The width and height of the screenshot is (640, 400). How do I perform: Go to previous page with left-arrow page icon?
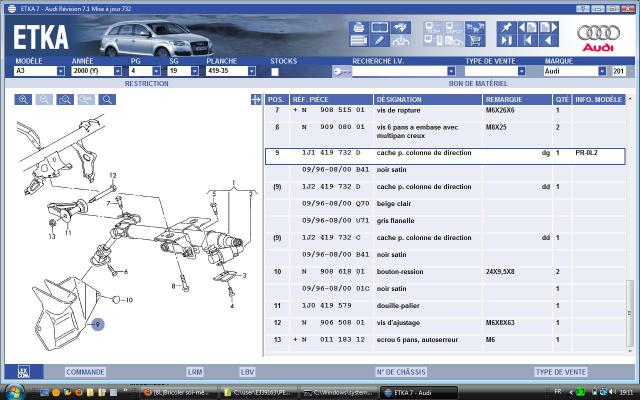(527, 27)
